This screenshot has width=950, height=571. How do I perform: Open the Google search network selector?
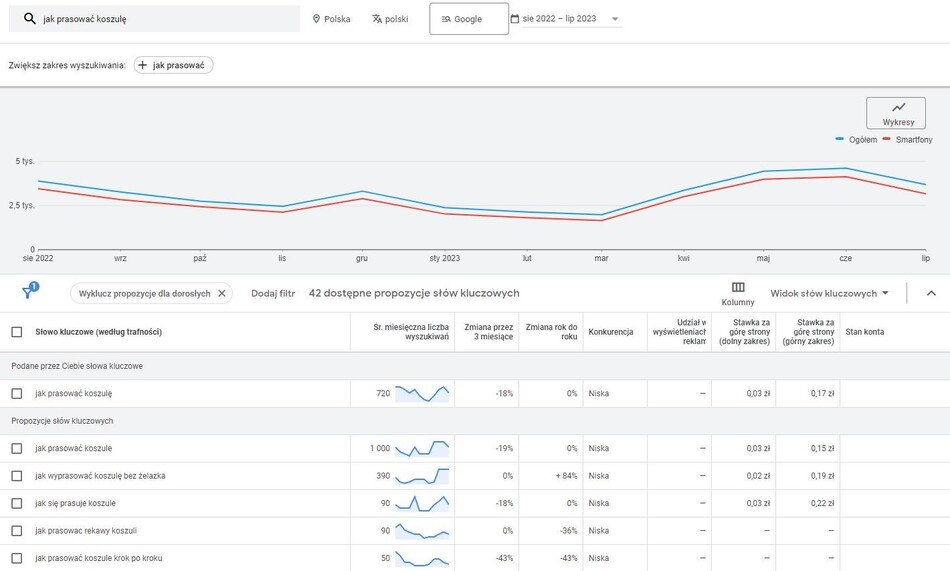point(468,19)
